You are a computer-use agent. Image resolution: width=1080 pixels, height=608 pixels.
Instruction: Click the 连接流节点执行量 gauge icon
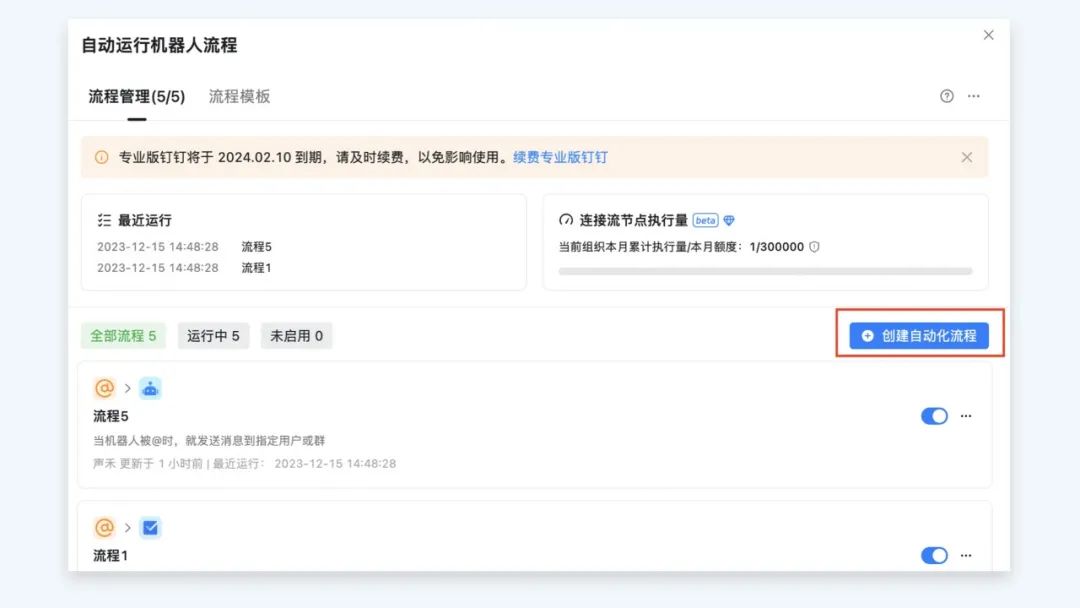565,220
